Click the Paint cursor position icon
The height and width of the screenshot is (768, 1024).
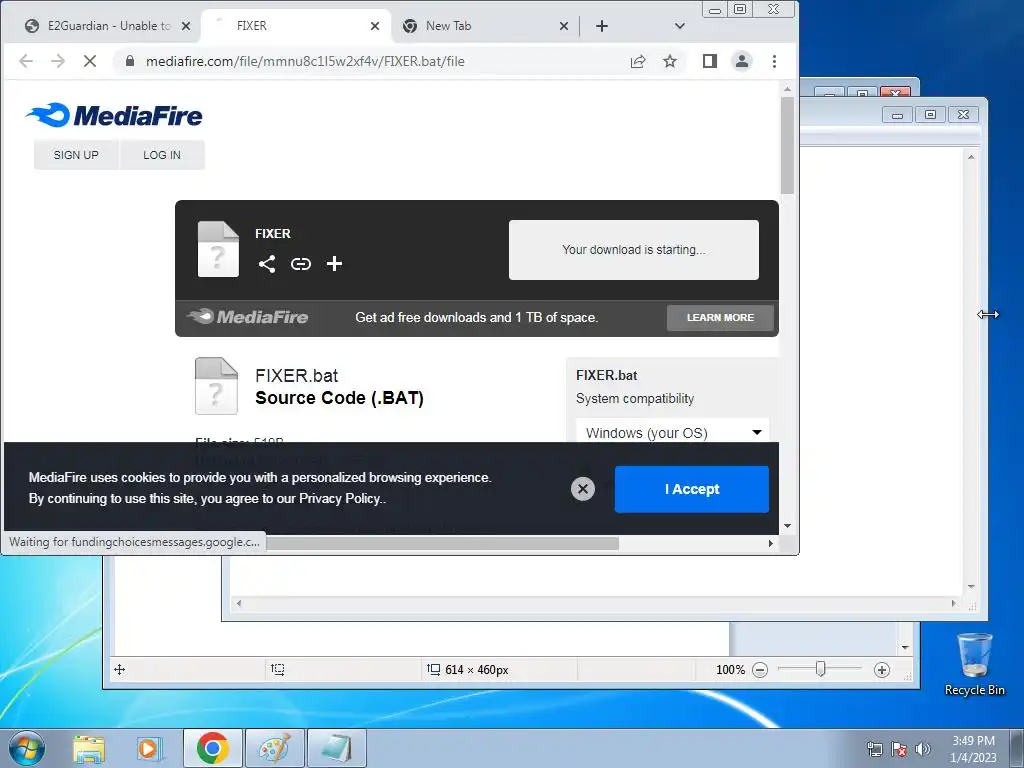(120, 669)
